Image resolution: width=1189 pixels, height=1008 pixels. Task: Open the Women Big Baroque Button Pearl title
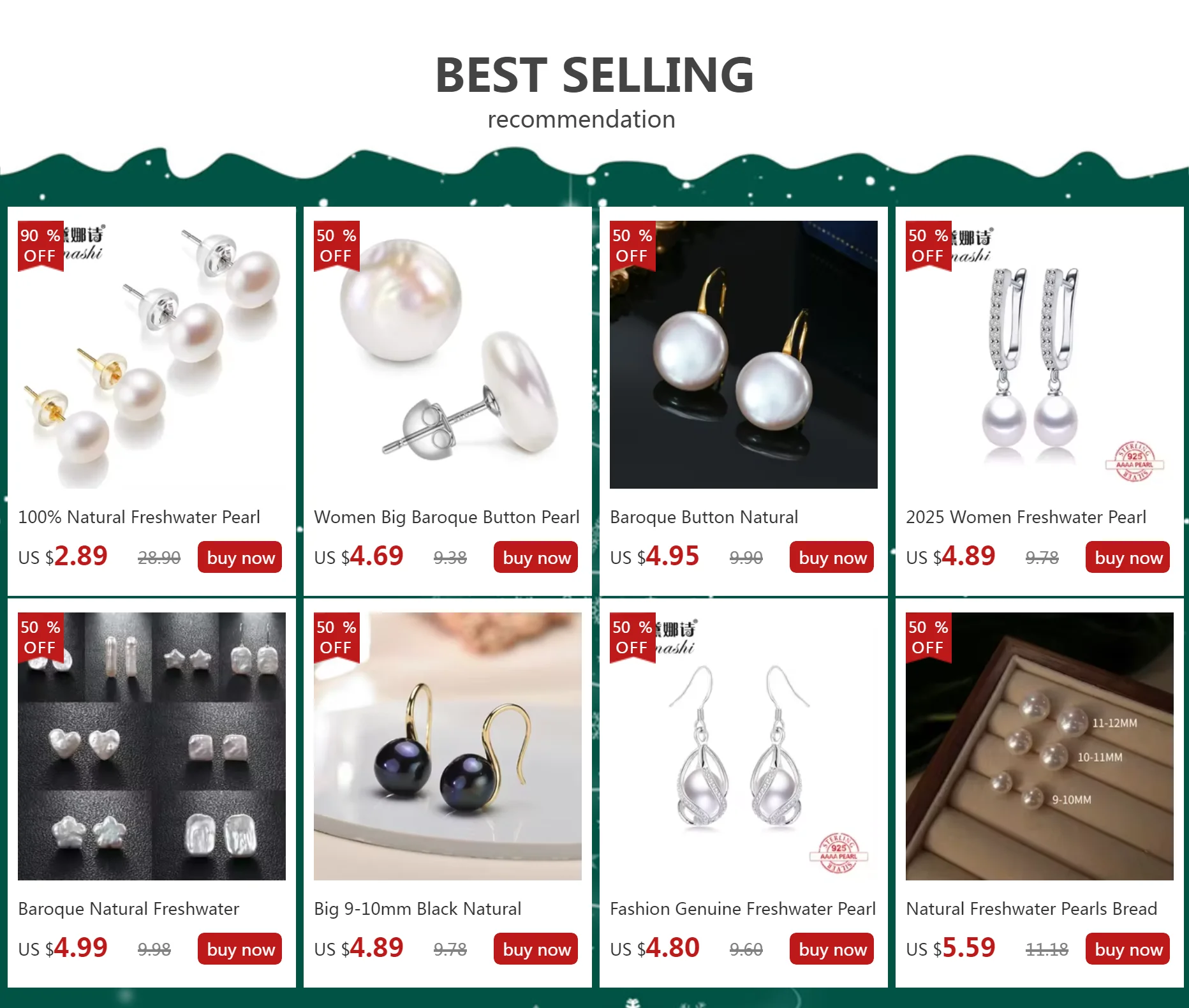click(x=447, y=517)
